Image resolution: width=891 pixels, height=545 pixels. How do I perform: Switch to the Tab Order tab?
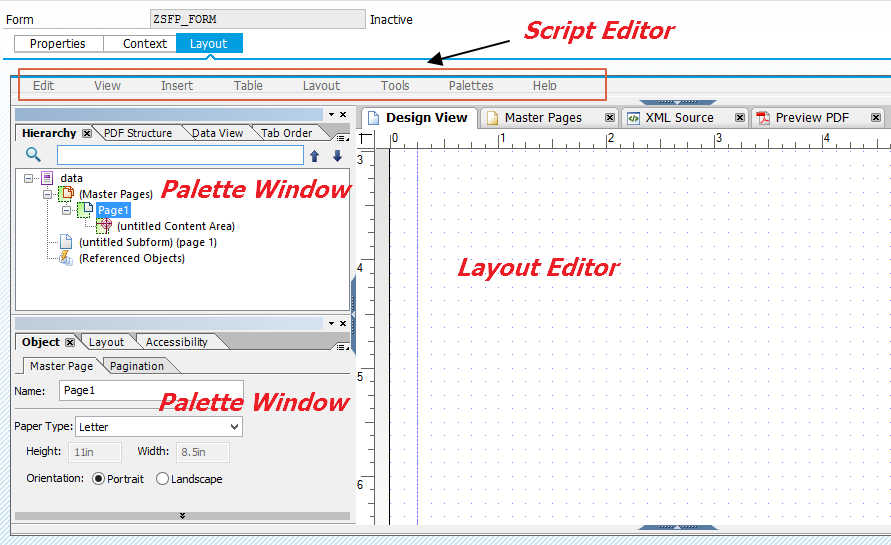(286, 133)
